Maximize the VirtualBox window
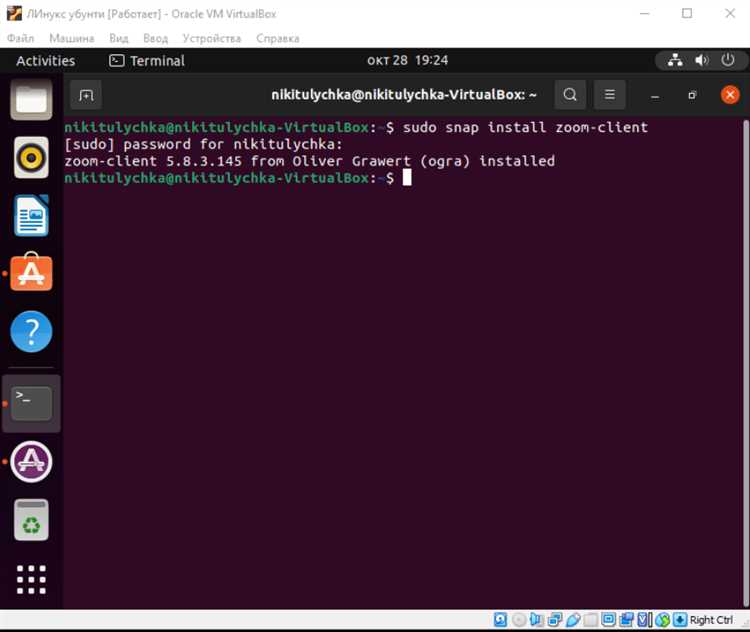The image size is (750, 632). [x=687, y=13]
